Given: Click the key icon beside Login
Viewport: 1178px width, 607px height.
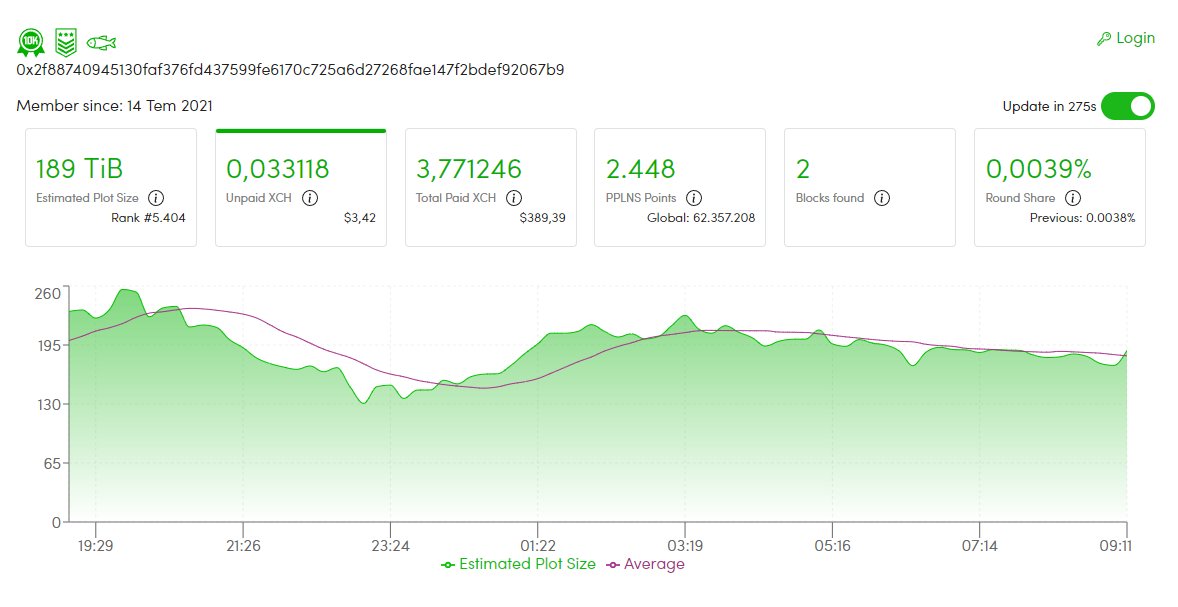Looking at the screenshot, I should [1104, 39].
